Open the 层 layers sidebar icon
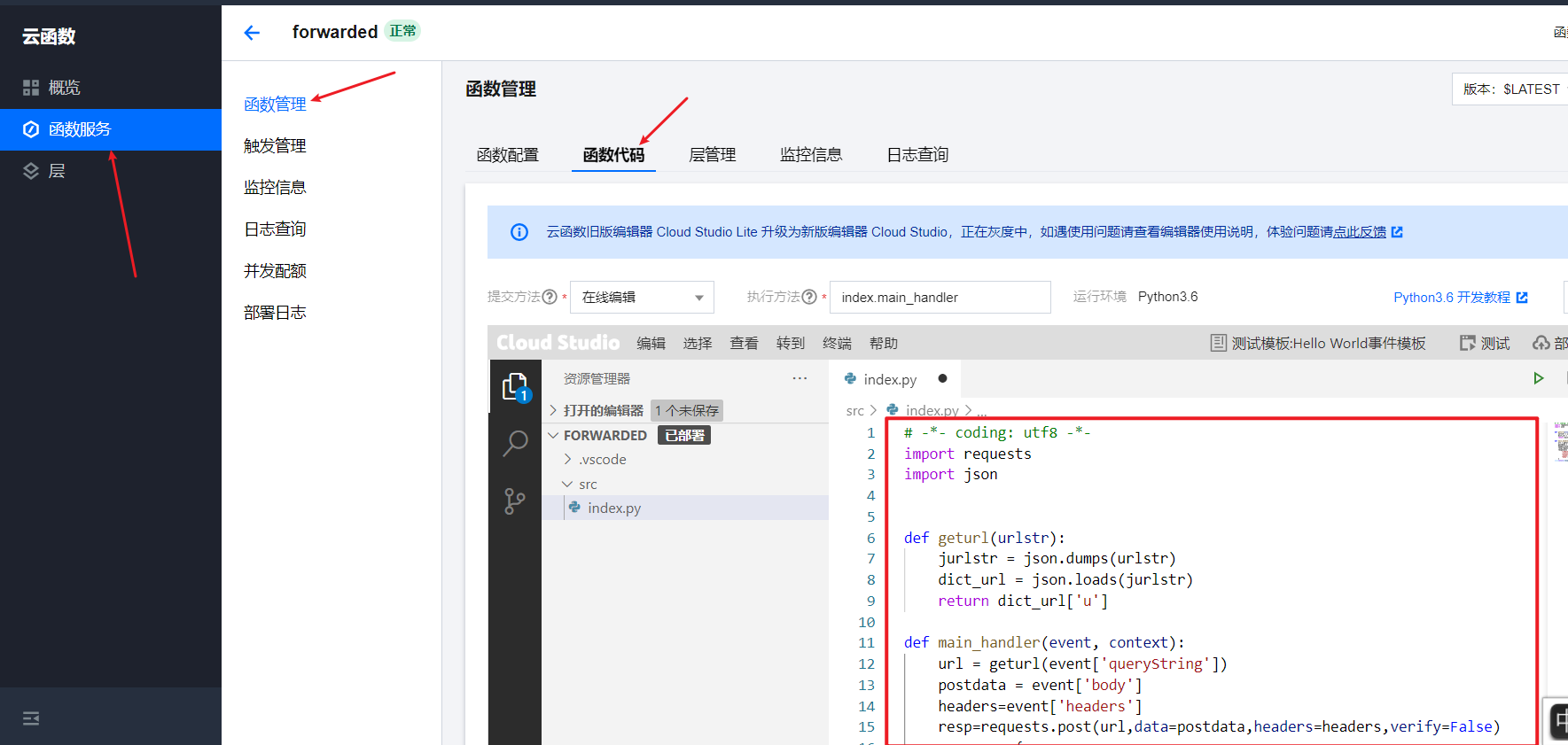Viewport: 1568px width, 745px height. 31,171
